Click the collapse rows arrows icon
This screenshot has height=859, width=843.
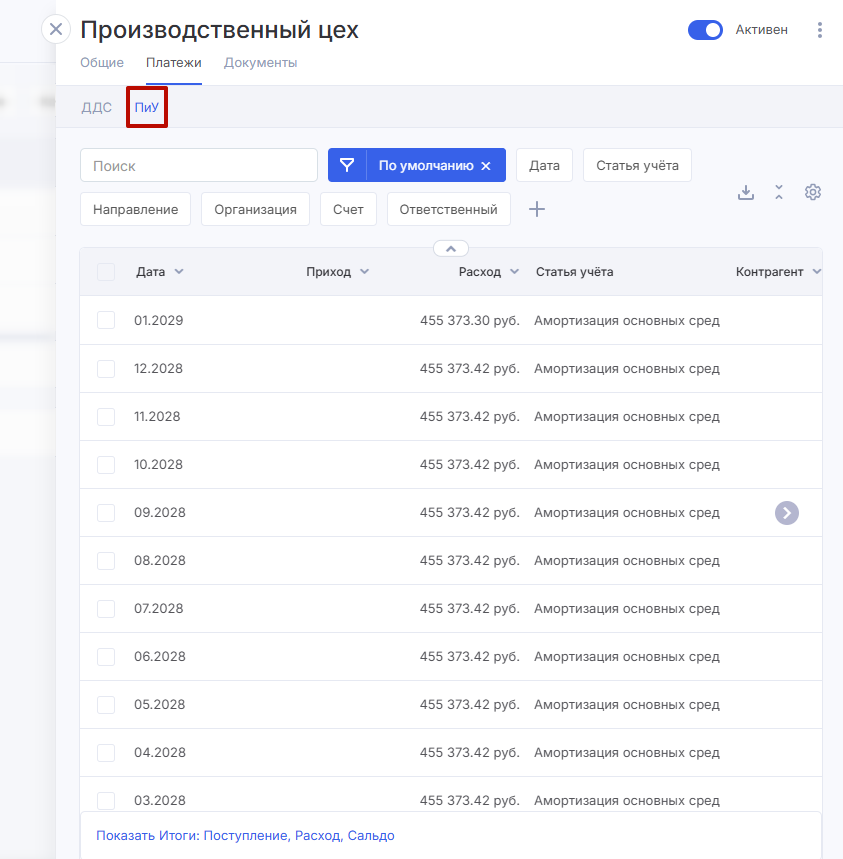tap(779, 193)
